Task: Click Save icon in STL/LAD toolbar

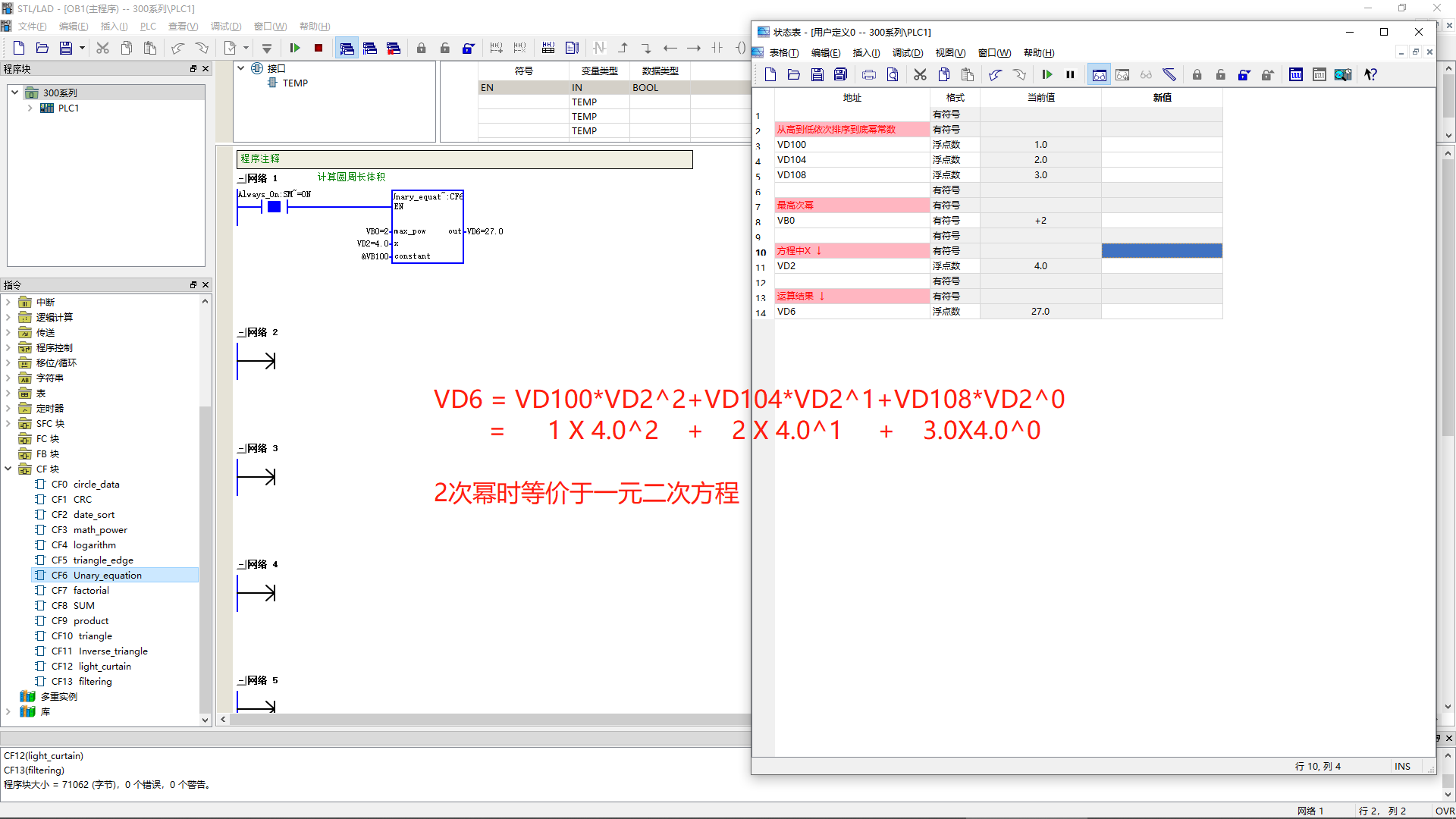Action: (x=66, y=49)
